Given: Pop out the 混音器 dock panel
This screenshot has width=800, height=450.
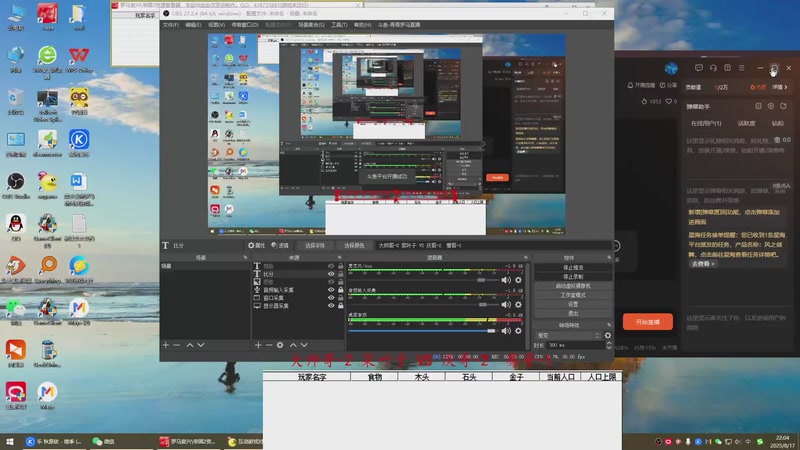Looking at the screenshot, I should (x=526, y=258).
